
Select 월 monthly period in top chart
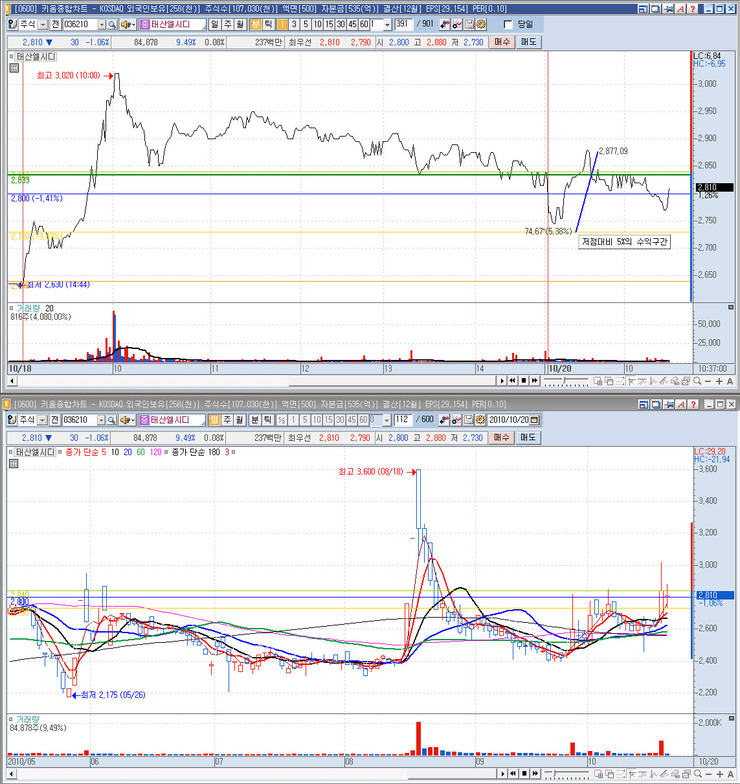coord(240,24)
